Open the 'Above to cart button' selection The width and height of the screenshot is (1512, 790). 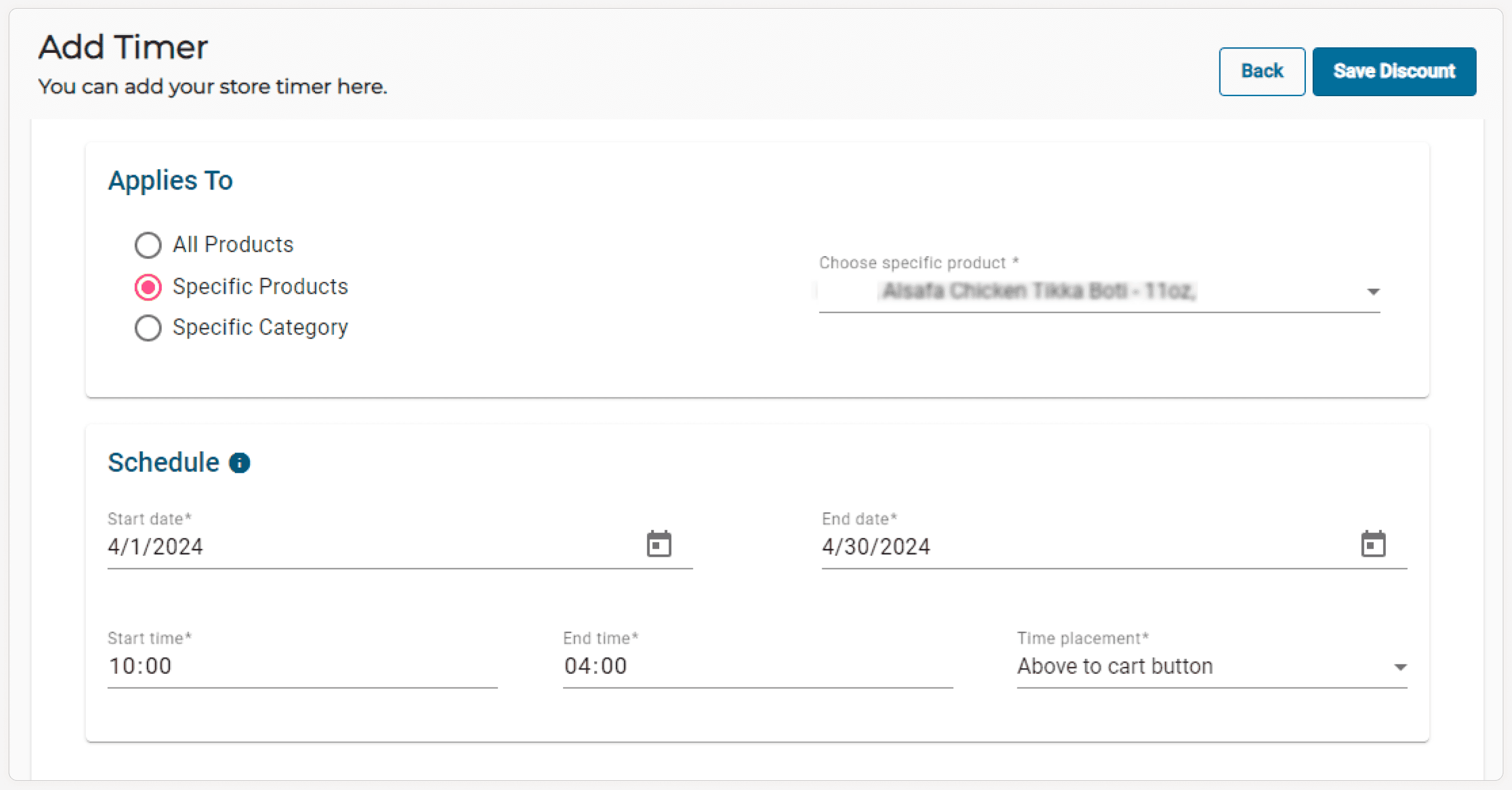(x=1115, y=667)
